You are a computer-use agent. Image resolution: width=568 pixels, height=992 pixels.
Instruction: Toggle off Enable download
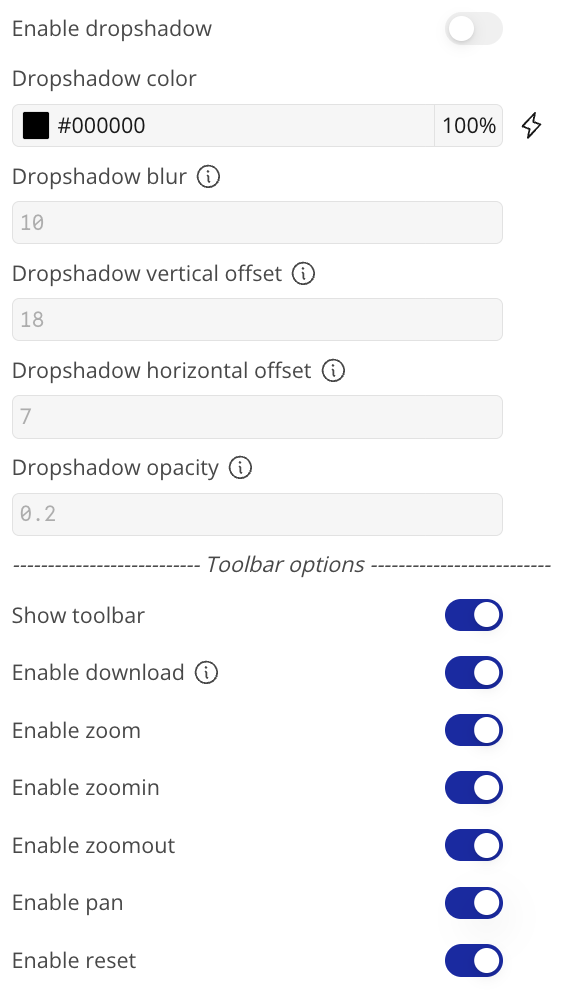point(474,673)
